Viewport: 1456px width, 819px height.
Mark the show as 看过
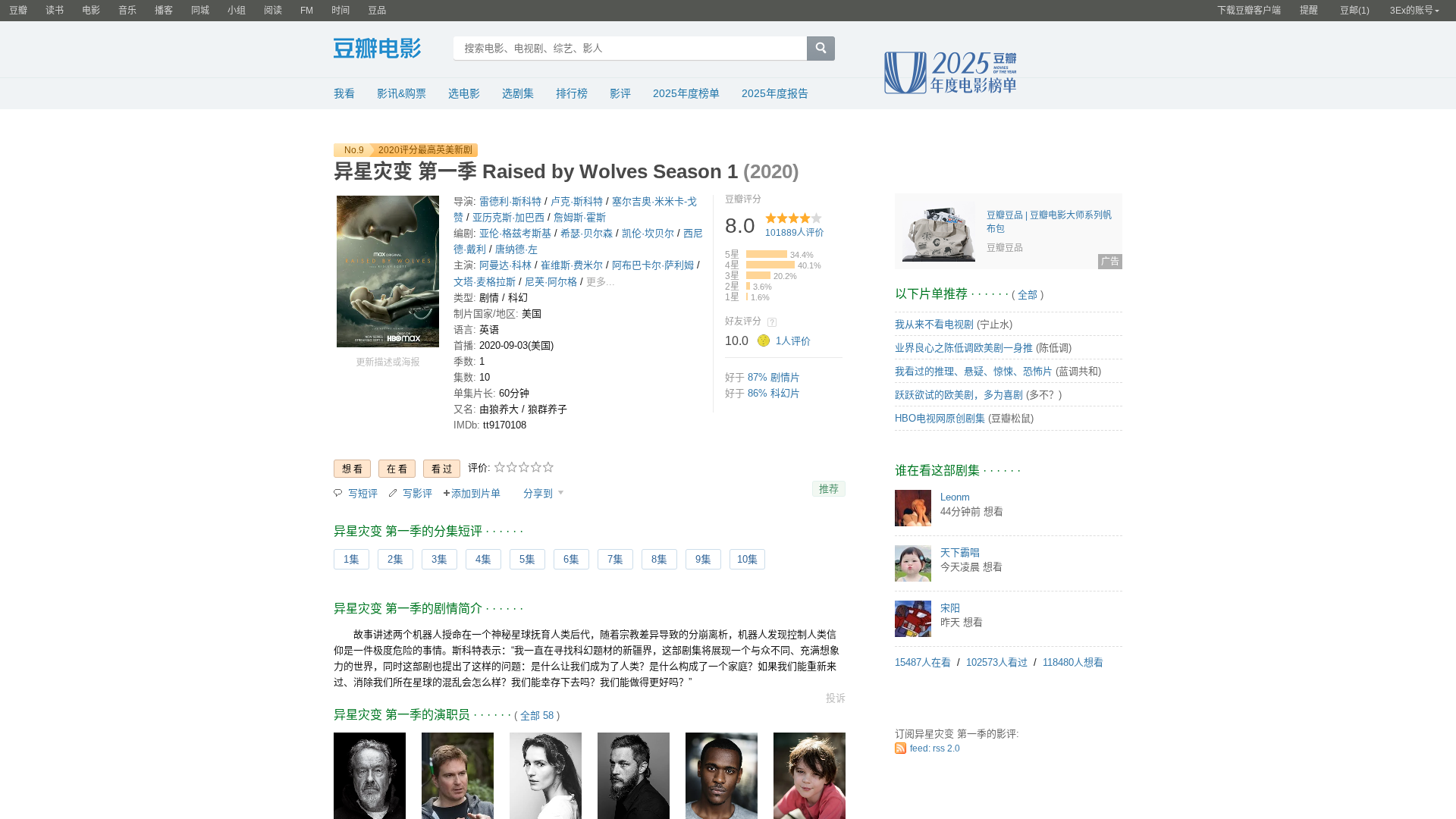click(x=441, y=469)
